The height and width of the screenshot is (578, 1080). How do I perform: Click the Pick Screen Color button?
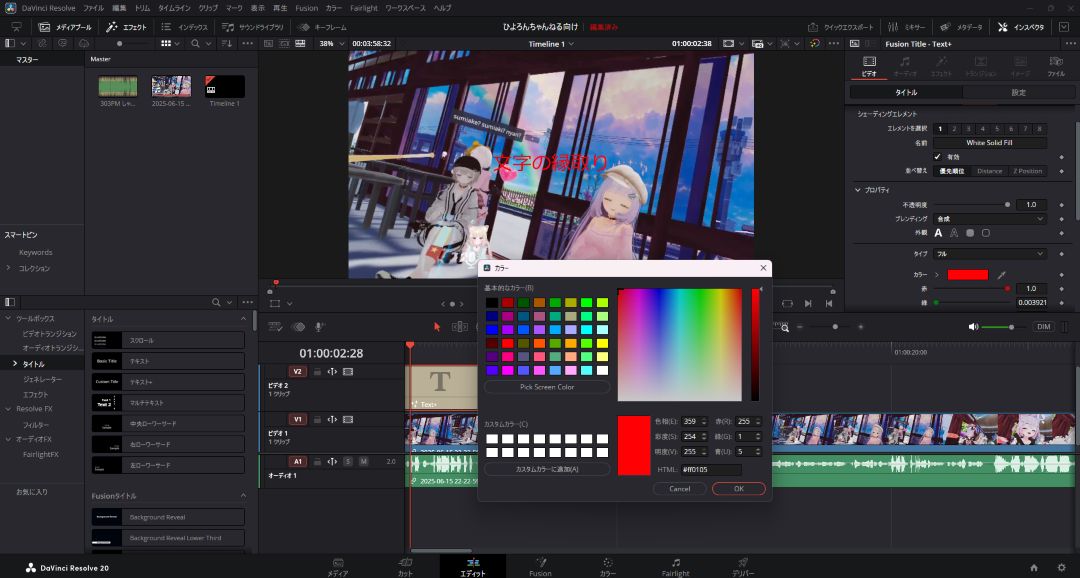(x=546, y=387)
